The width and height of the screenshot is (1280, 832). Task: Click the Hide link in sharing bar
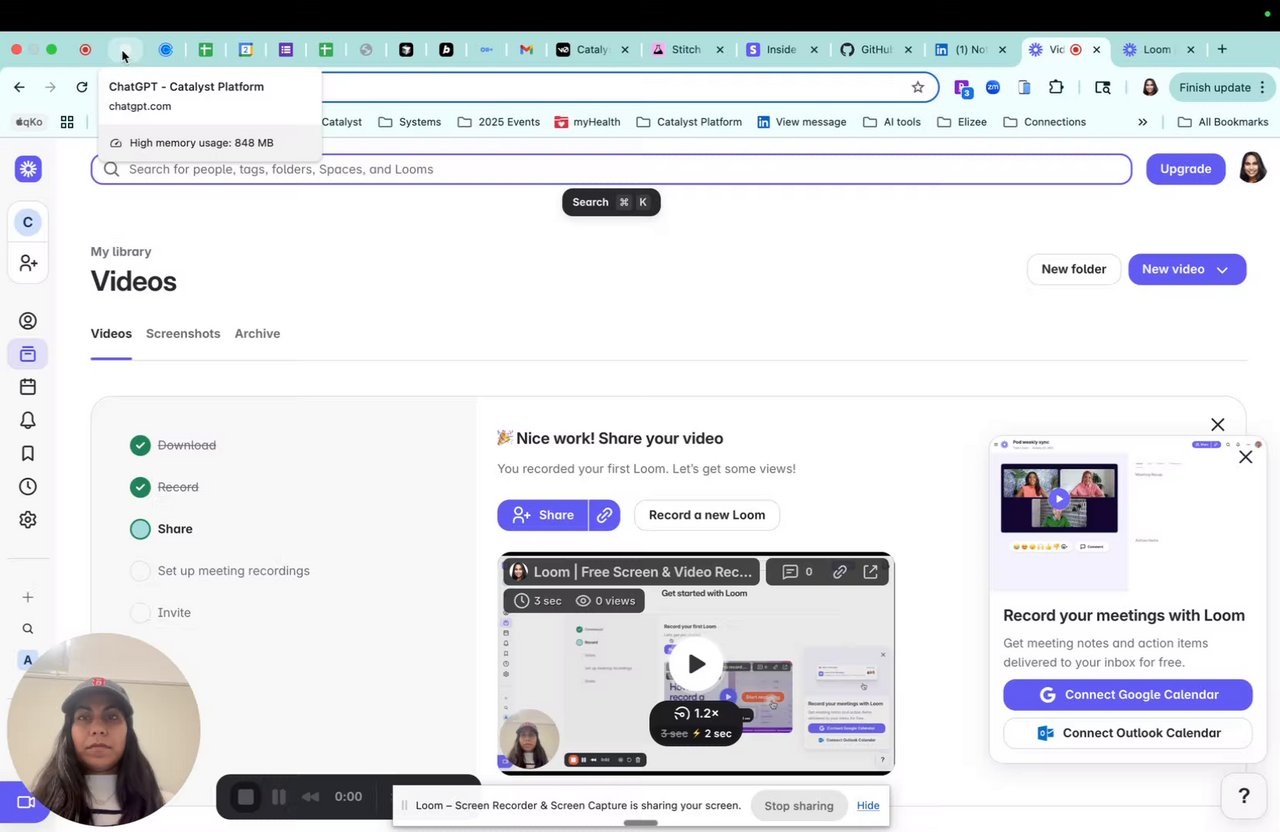coord(868,806)
